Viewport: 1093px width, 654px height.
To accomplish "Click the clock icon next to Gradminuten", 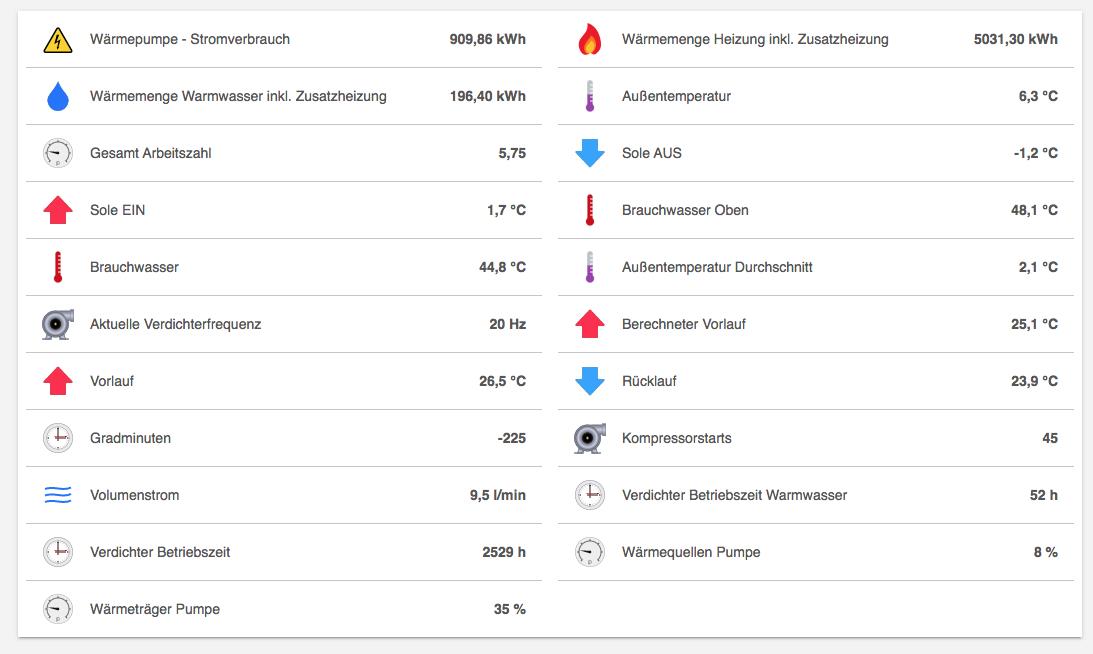I will pyautogui.click(x=58, y=438).
